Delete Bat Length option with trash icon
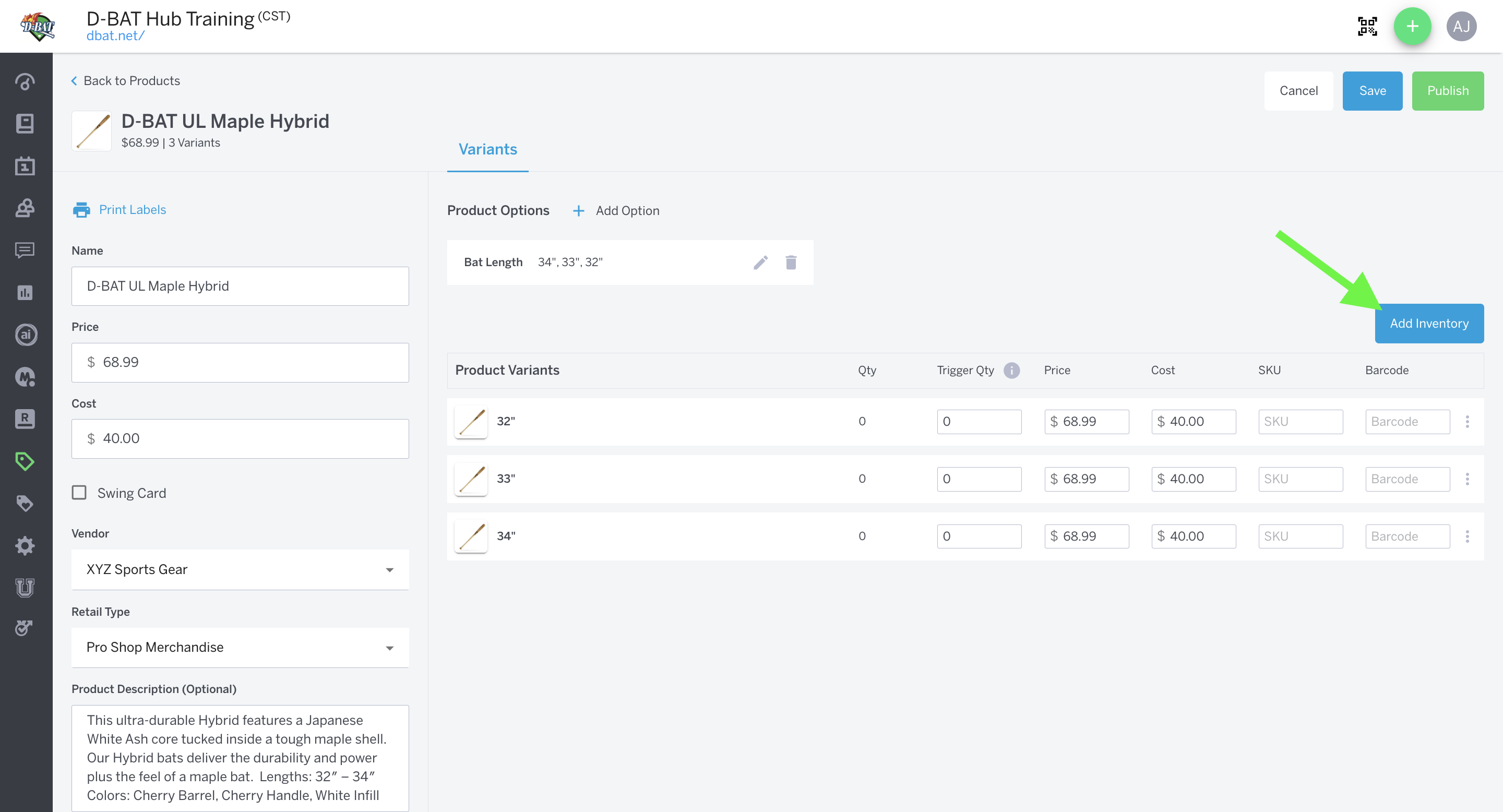 click(x=791, y=262)
